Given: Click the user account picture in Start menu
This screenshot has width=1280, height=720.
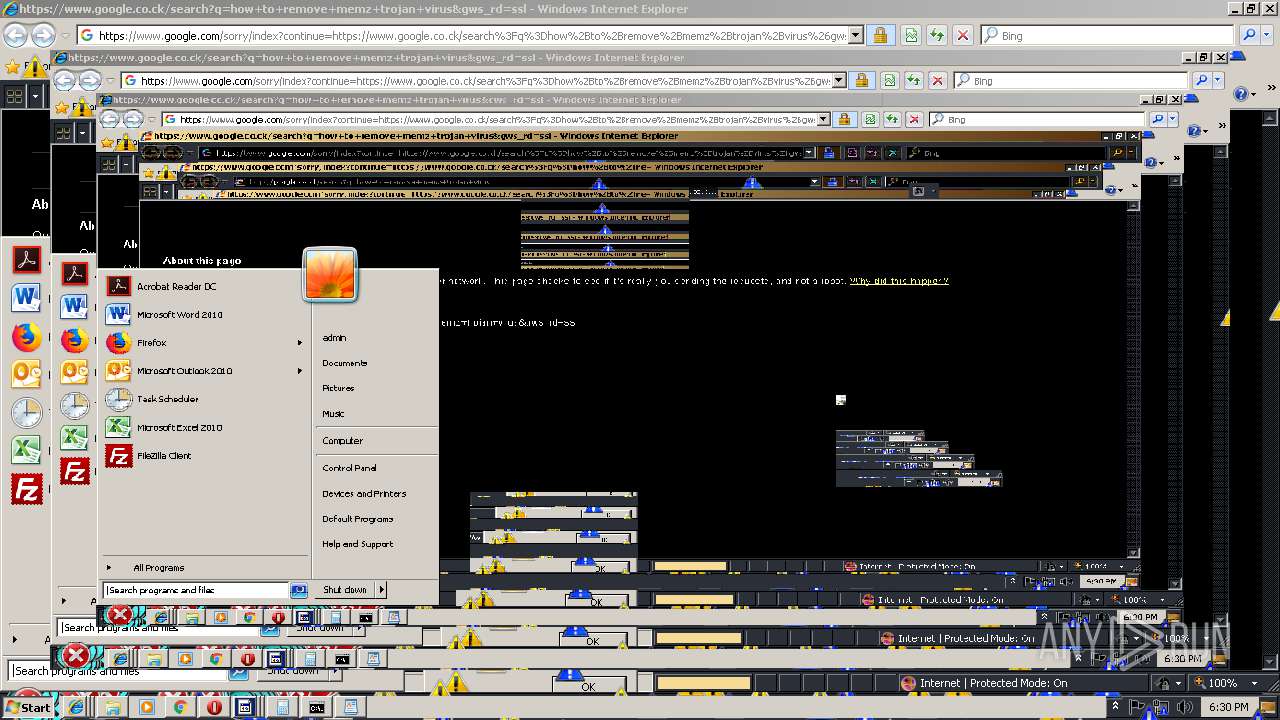Looking at the screenshot, I should tap(330, 275).
